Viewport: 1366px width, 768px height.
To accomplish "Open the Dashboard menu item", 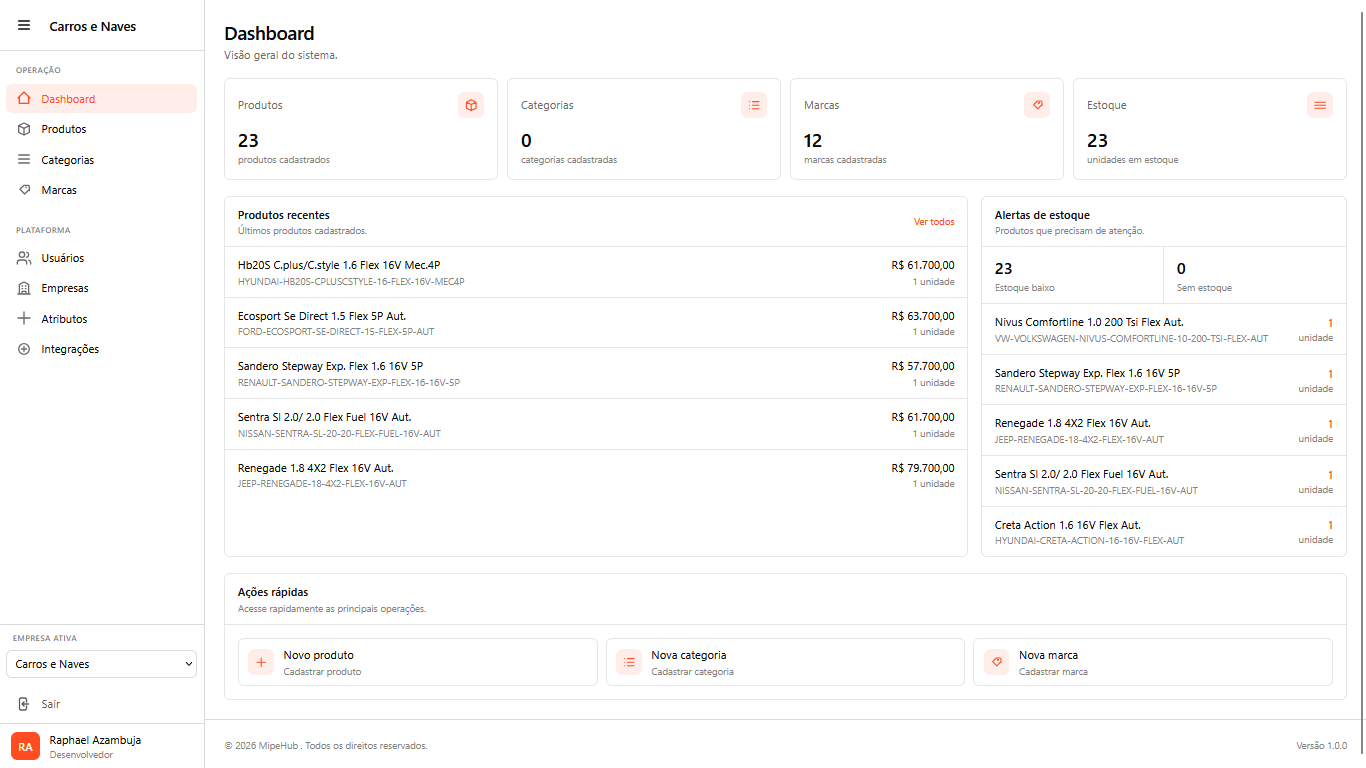I will pyautogui.click(x=101, y=99).
